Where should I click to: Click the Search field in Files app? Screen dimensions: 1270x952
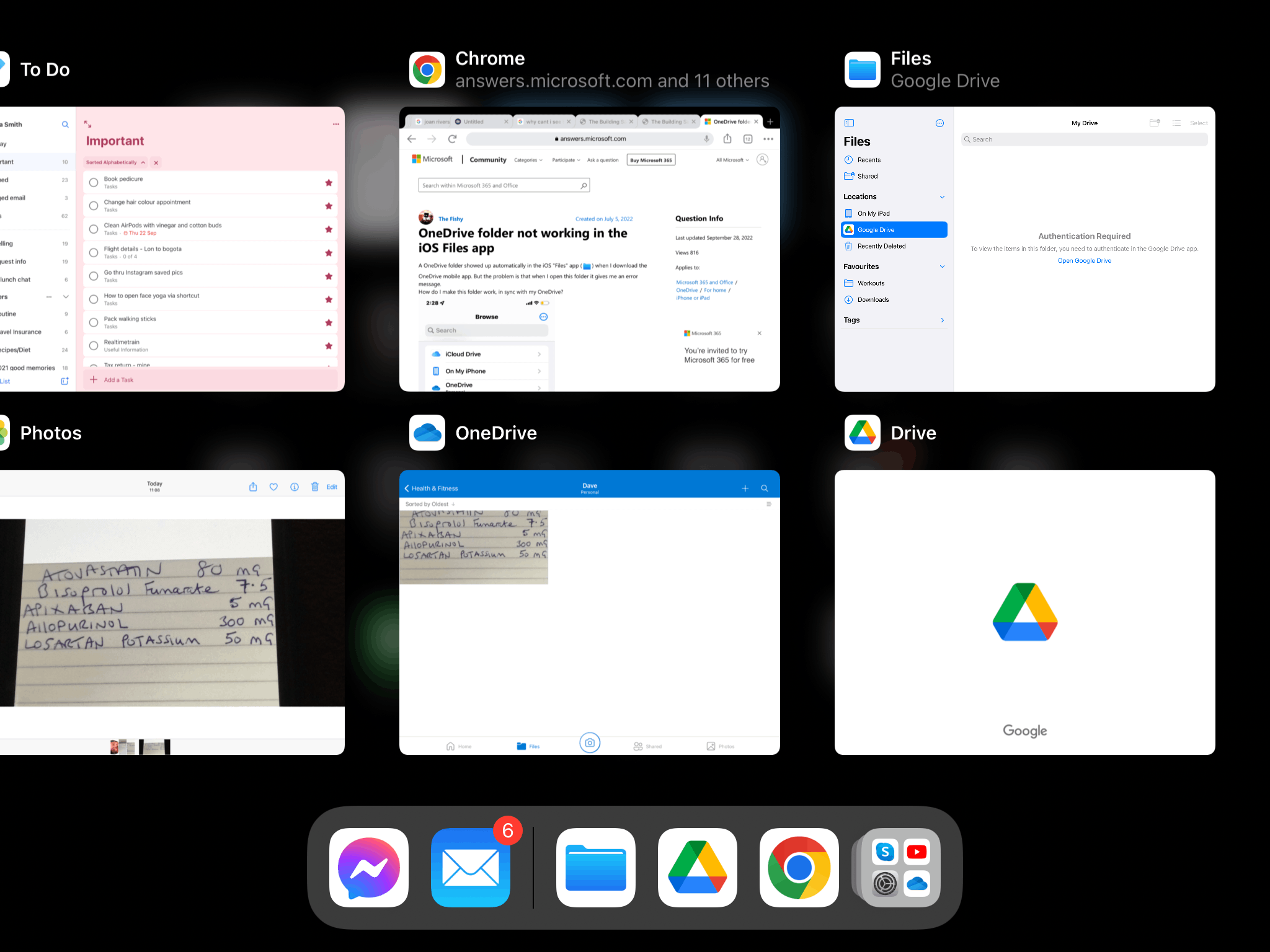coord(1084,139)
